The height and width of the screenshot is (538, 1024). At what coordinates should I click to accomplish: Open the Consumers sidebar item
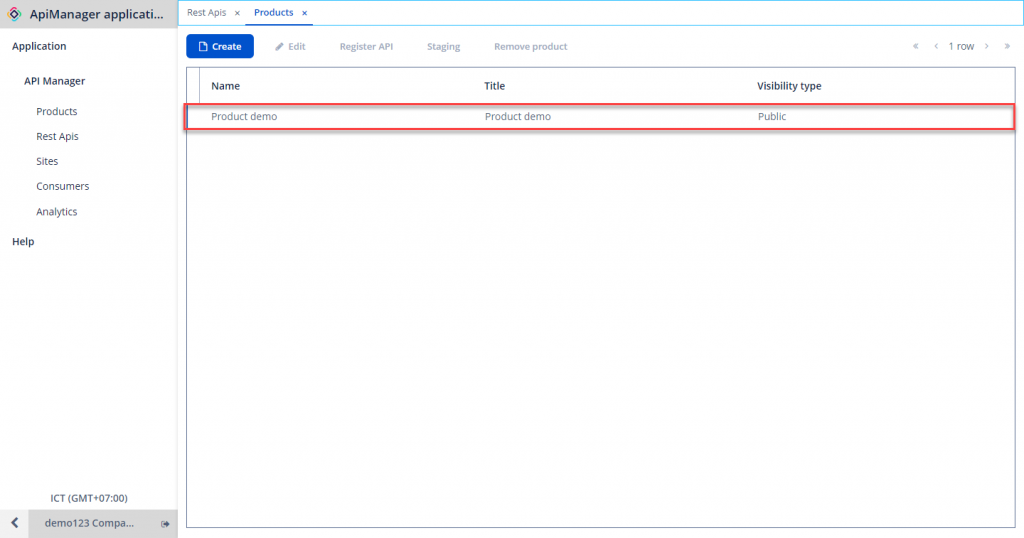click(62, 187)
